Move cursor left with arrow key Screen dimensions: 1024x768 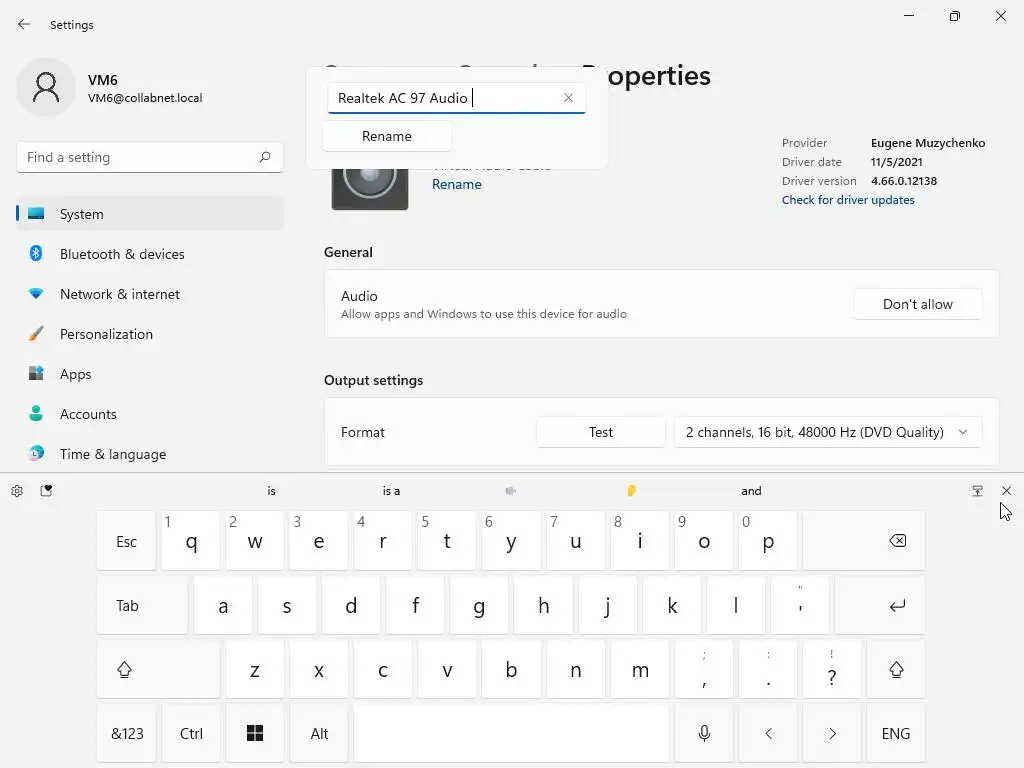(x=768, y=733)
